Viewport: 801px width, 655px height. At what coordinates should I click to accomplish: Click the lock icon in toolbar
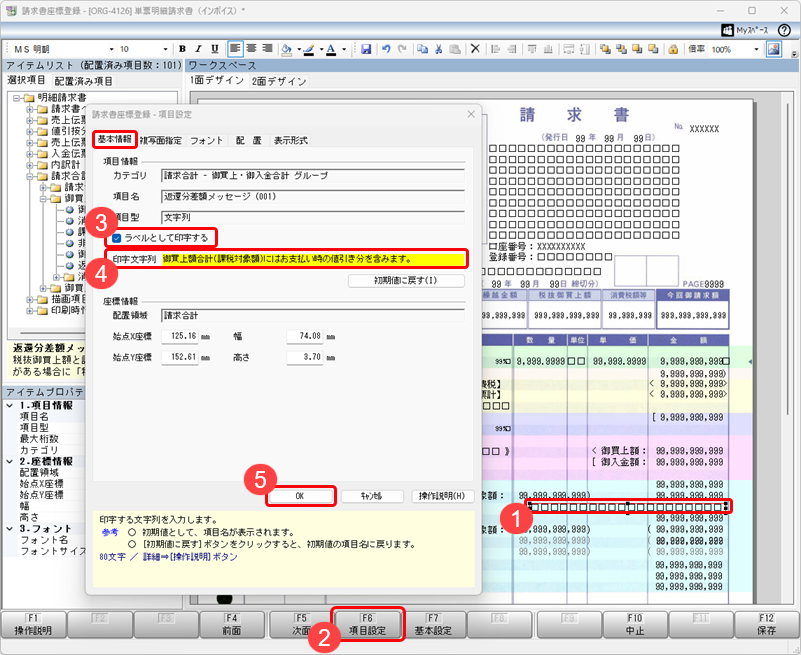[x=673, y=49]
